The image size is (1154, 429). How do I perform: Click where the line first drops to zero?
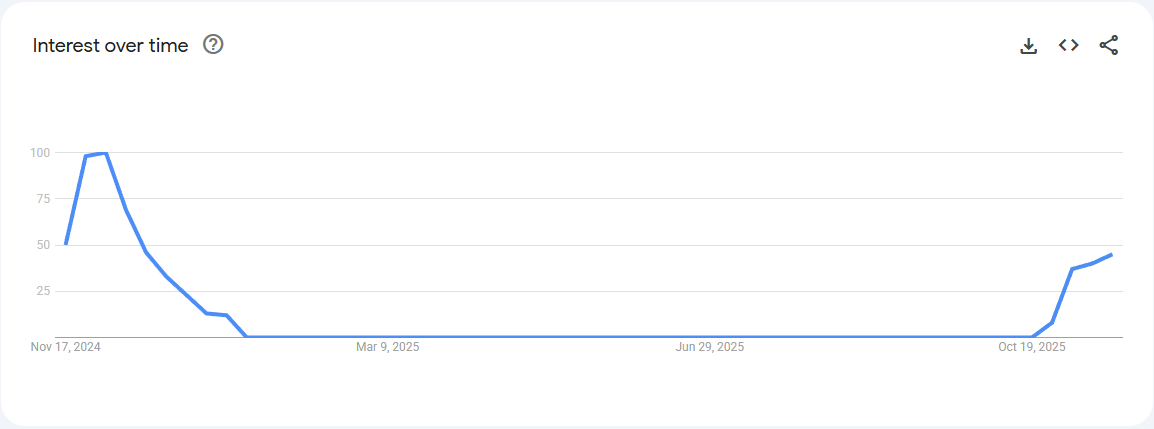point(247,336)
